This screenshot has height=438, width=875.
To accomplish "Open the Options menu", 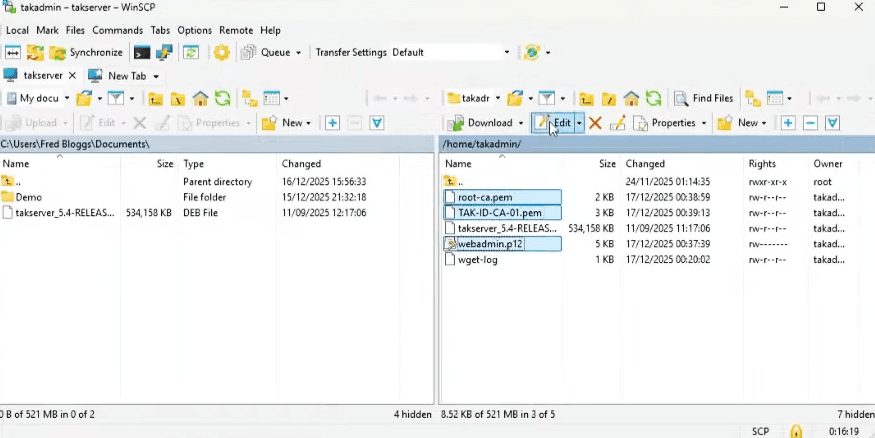I will click(x=195, y=30).
